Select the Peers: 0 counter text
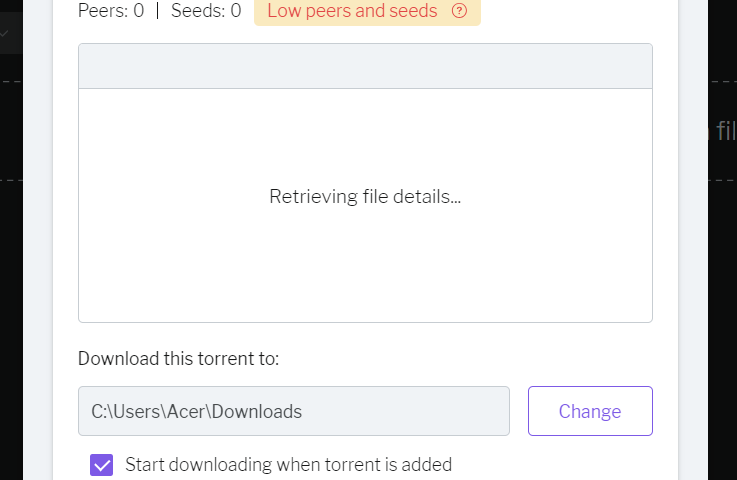Viewport: 737px width, 480px height. tap(111, 10)
